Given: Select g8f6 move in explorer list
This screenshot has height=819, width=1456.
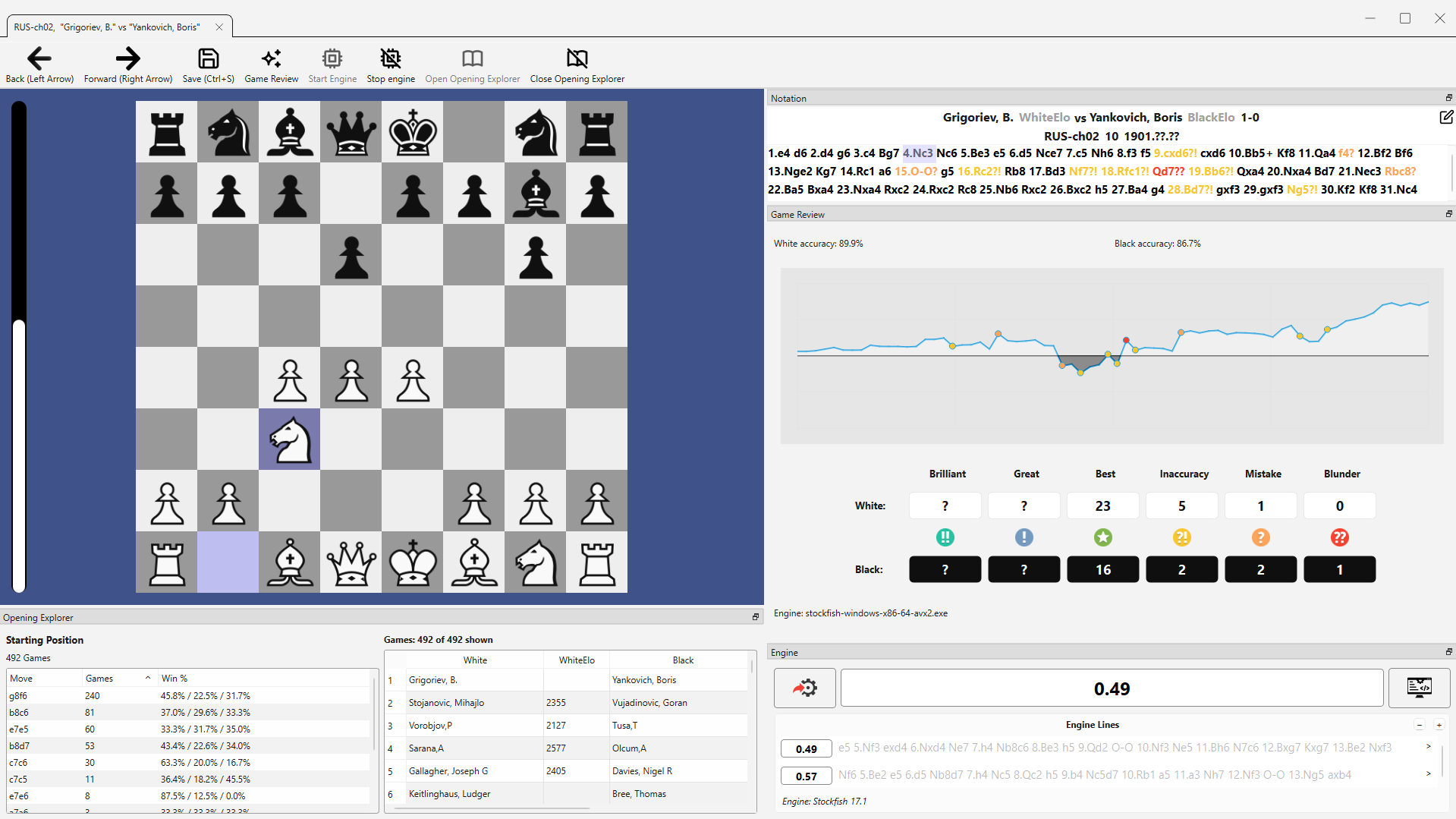Looking at the screenshot, I should [190, 695].
